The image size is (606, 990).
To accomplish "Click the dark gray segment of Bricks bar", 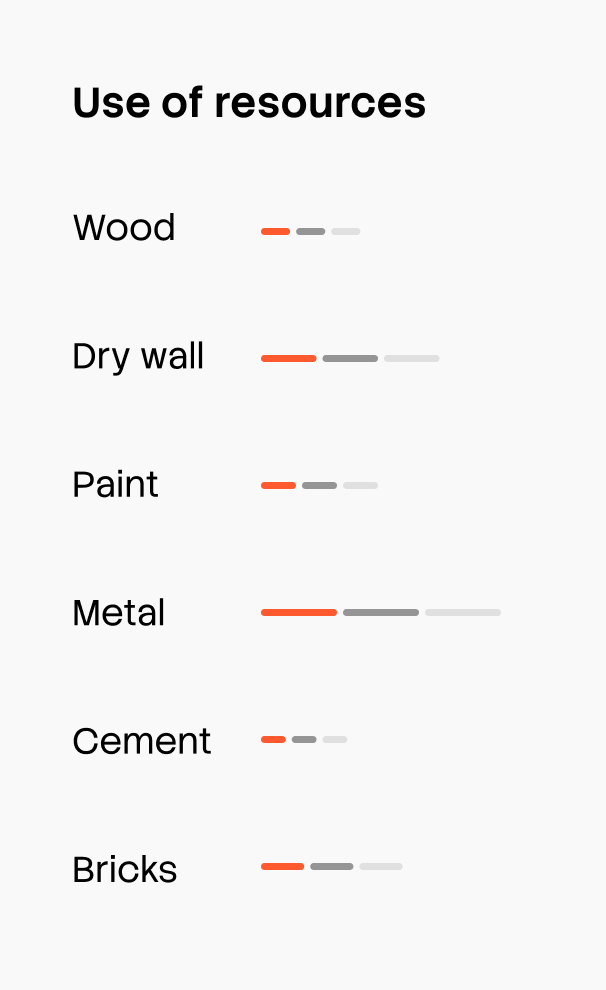I will [331, 866].
